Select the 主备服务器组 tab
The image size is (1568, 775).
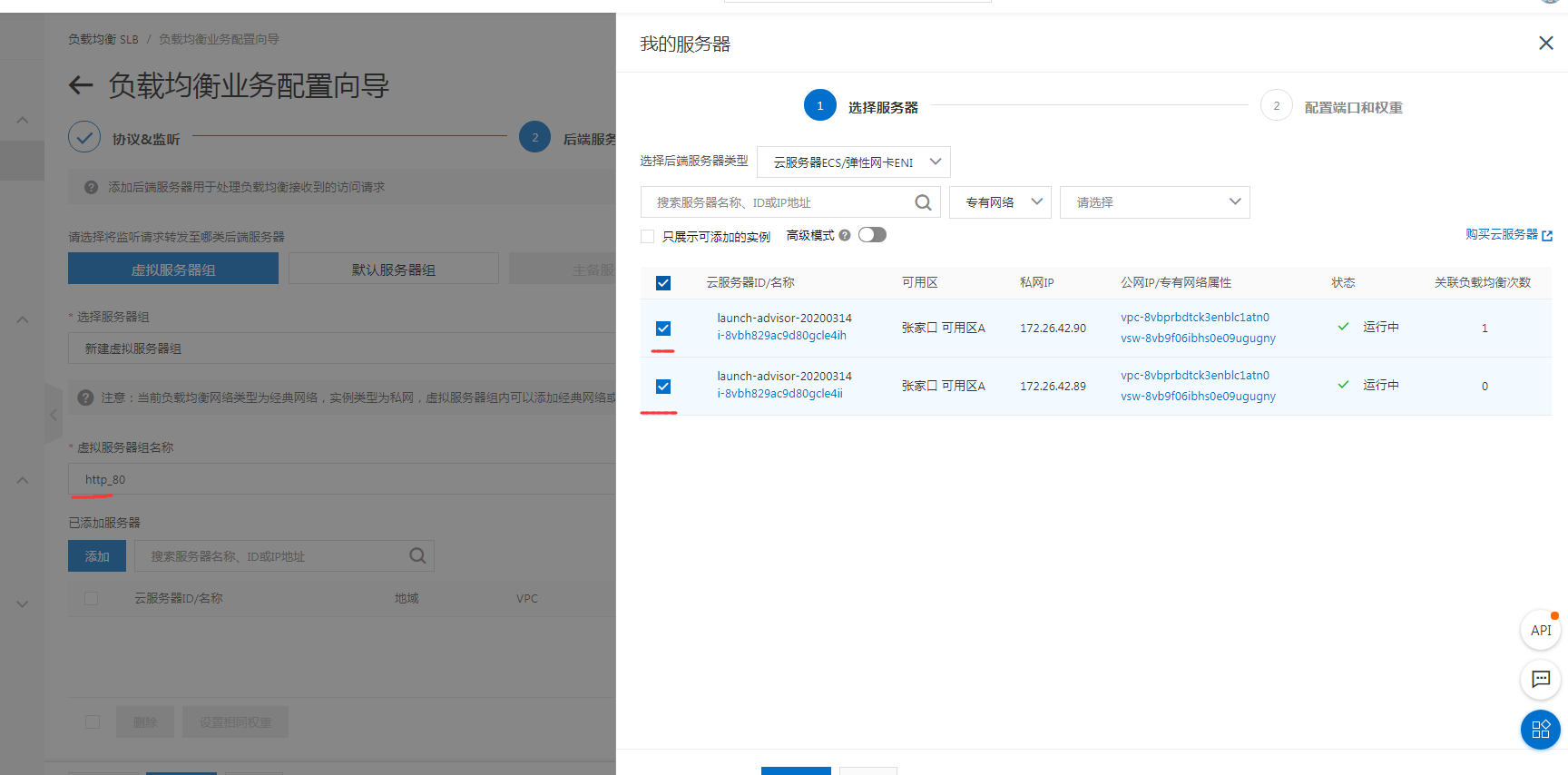[x=563, y=269]
